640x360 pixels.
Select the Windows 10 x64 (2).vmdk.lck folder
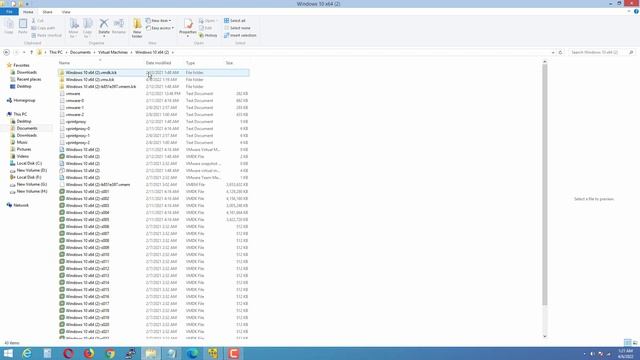coord(153,73)
